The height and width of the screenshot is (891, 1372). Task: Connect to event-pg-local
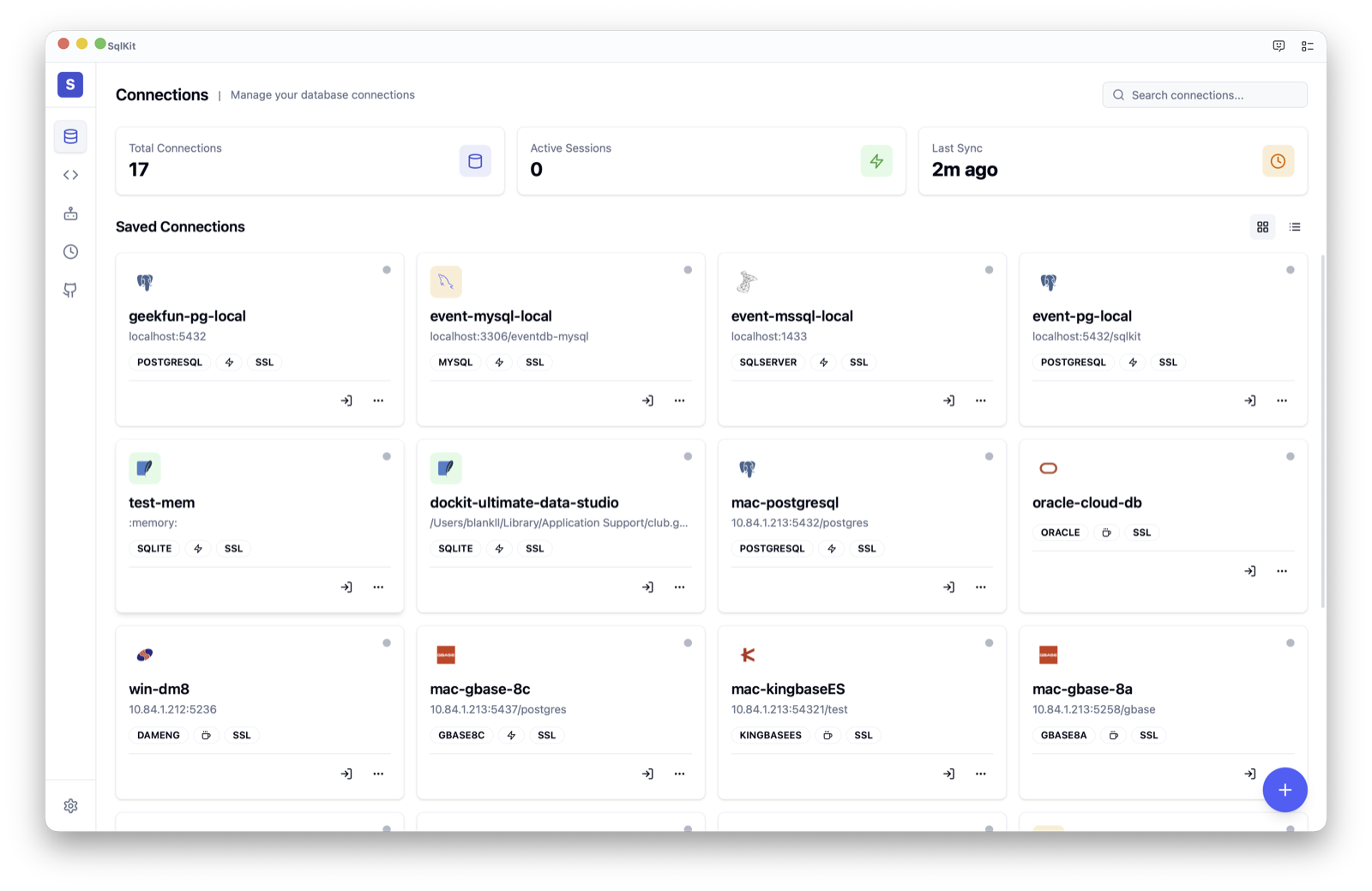coord(1250,400)
